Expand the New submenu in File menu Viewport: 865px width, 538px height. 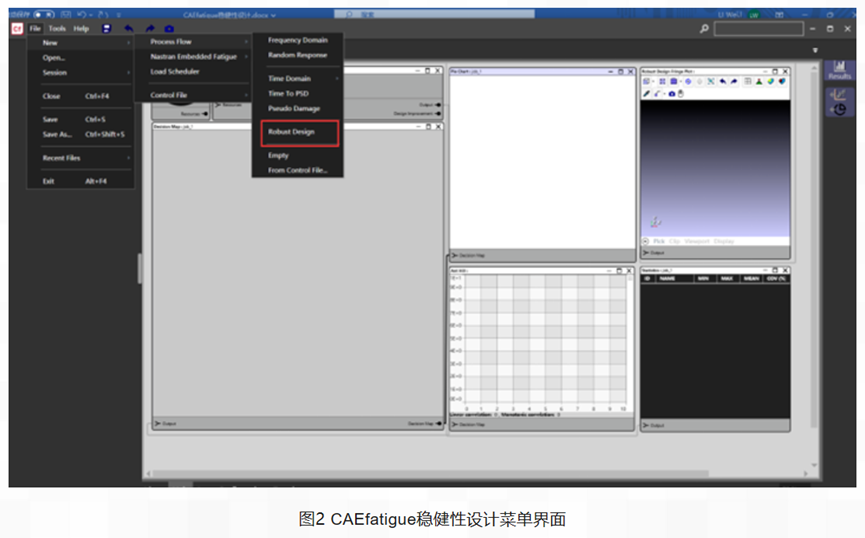click(81, 42)
